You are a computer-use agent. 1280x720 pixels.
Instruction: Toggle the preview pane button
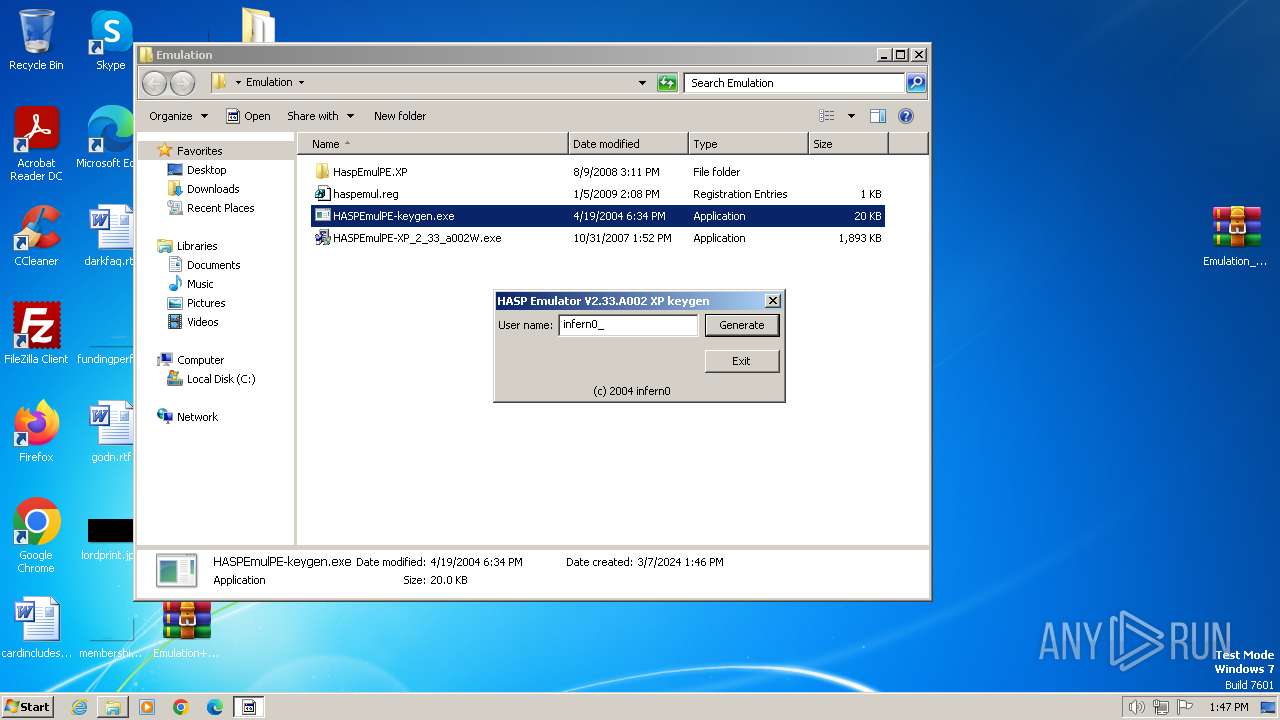pyautogui.click(x=877, y=116)
